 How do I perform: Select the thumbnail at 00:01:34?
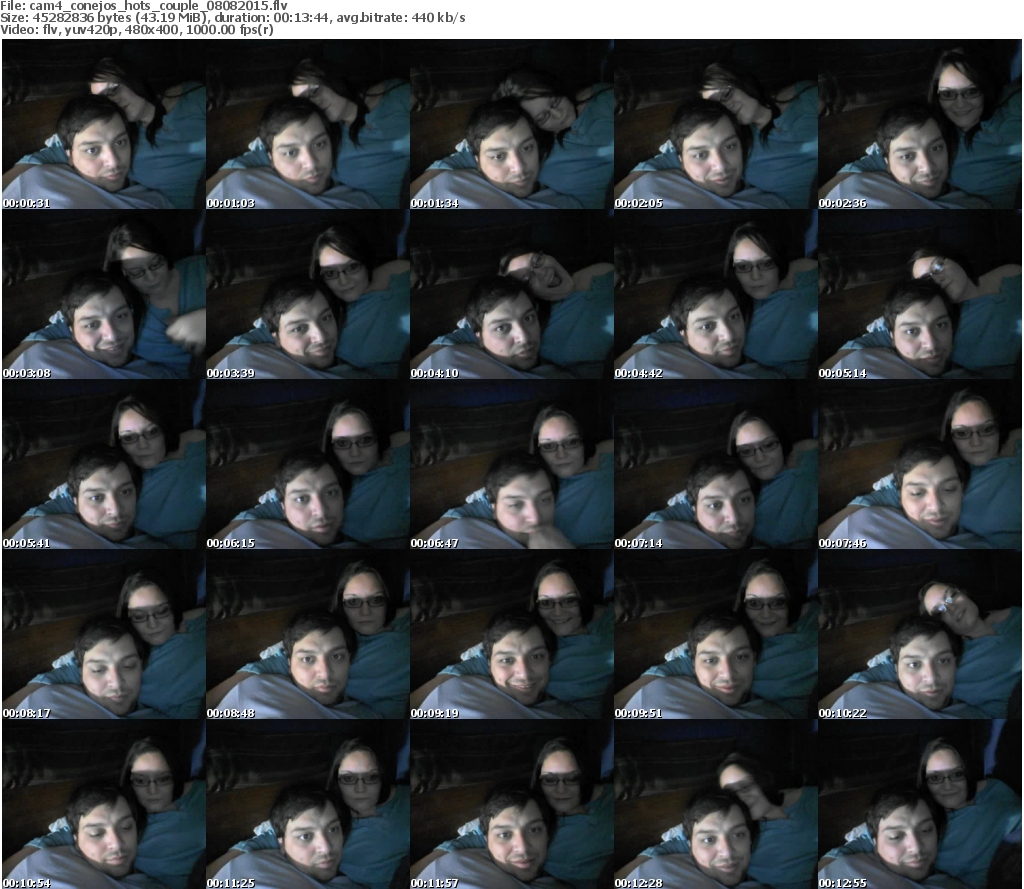click(511, 124)
